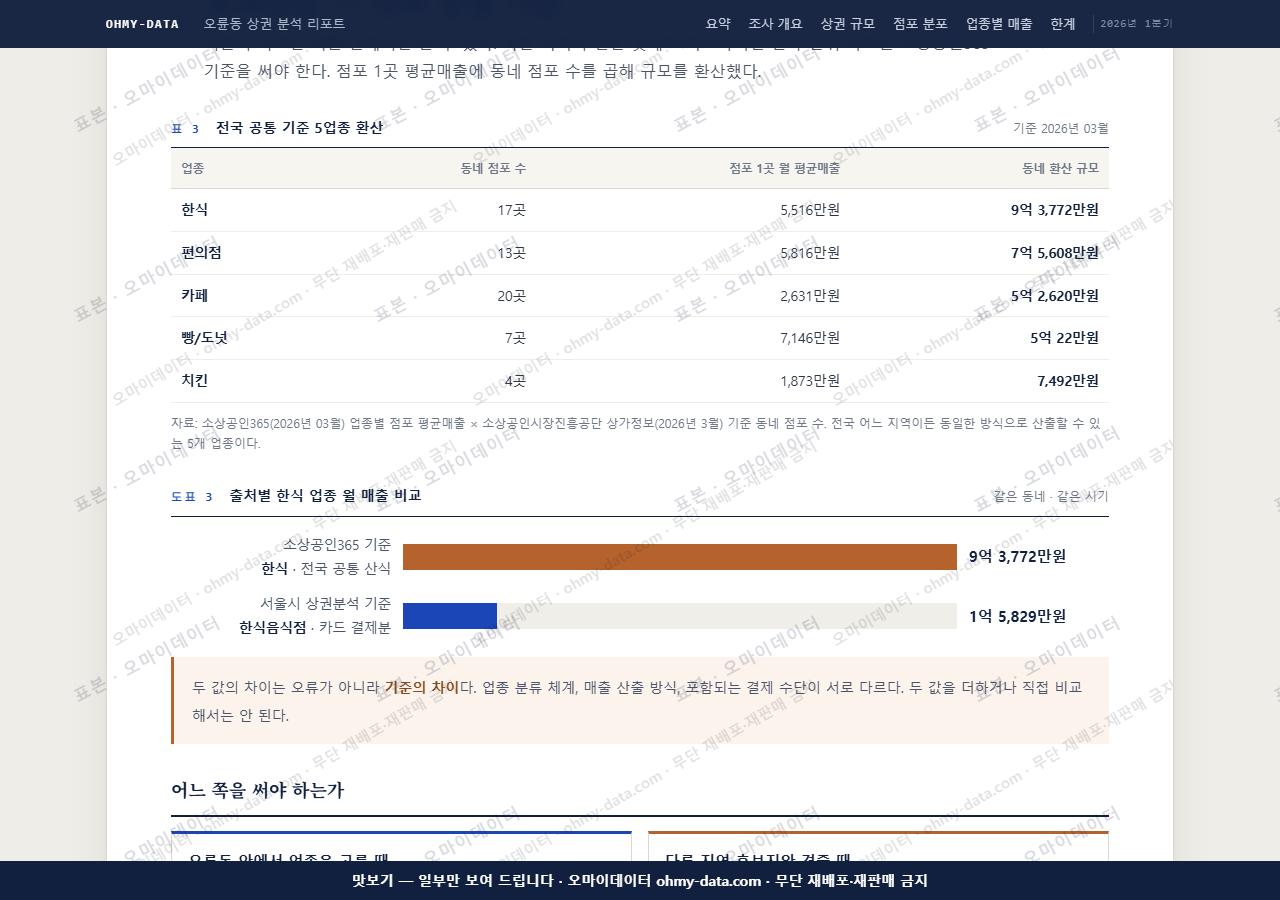Navigate to 상권 규모 in the nav
Viewport: 1280px width, 900px height.
click(847, 24)
